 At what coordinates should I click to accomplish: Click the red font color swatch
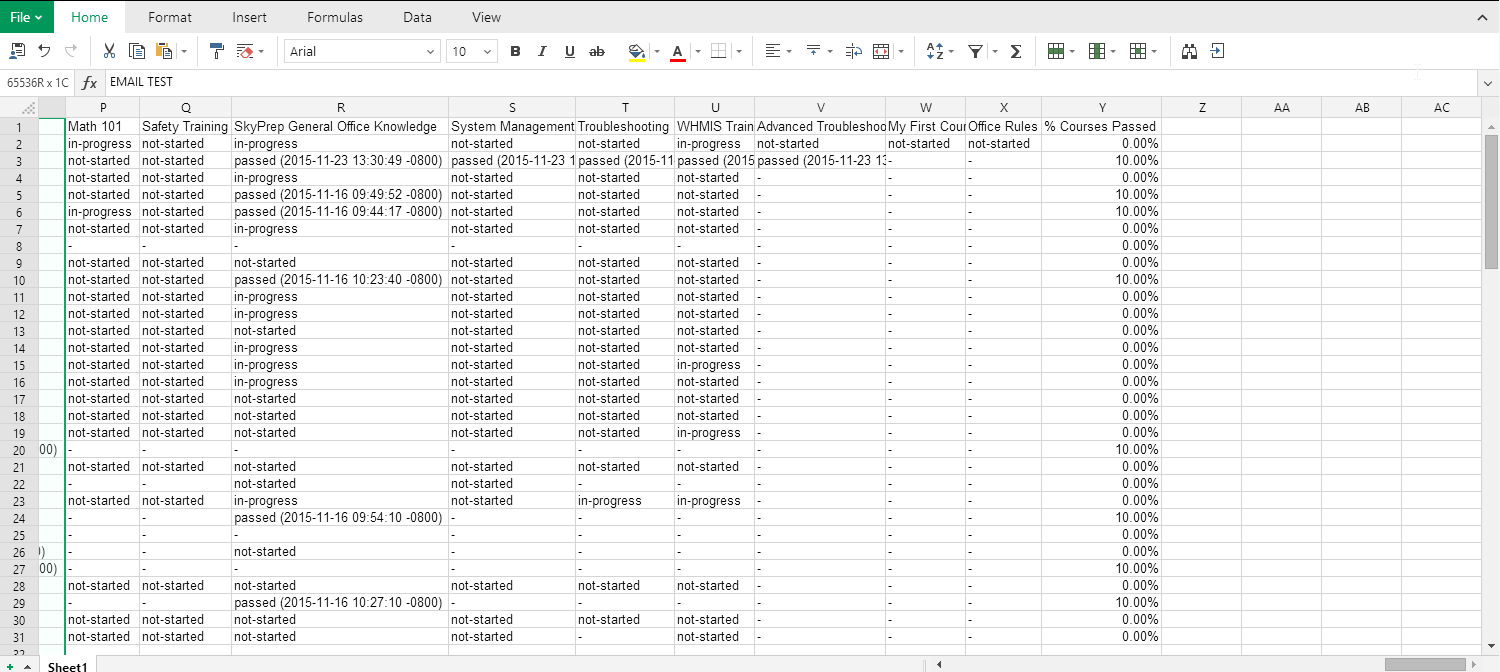pyautogui.click(x=677, y=51)
